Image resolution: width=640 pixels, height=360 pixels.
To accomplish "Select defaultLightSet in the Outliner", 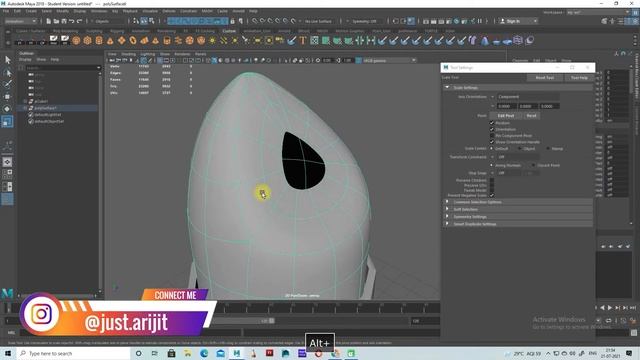I will 48,115.
